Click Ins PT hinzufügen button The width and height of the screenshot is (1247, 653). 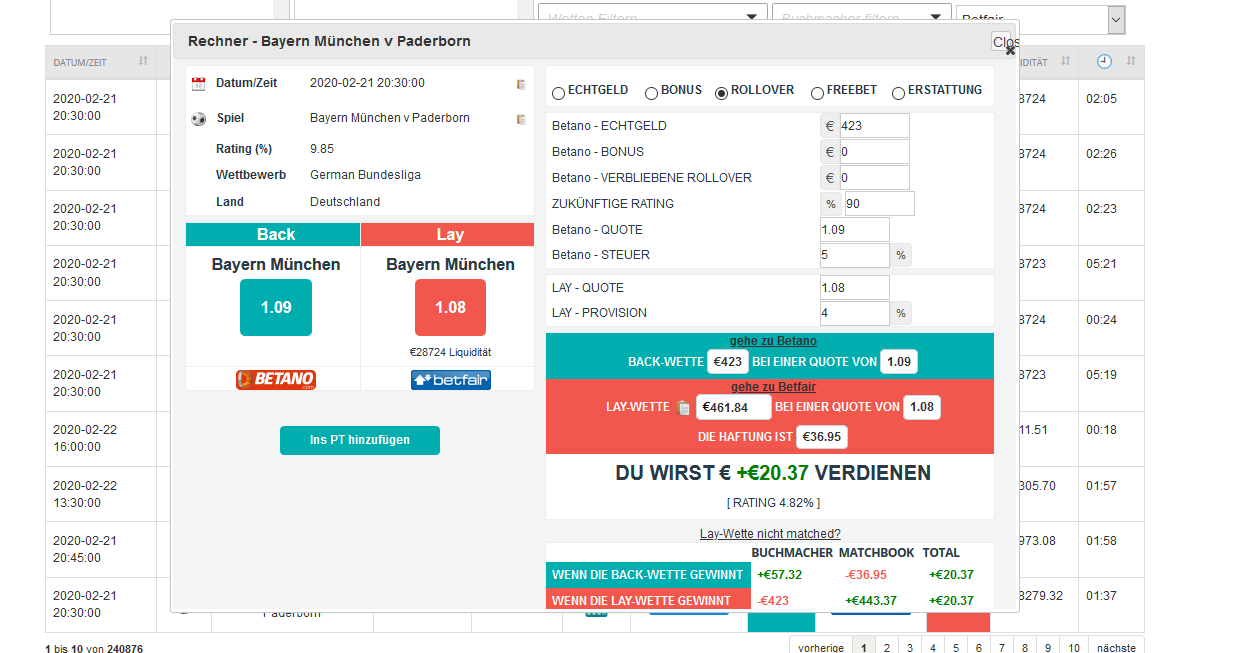[x=359, y=440]
